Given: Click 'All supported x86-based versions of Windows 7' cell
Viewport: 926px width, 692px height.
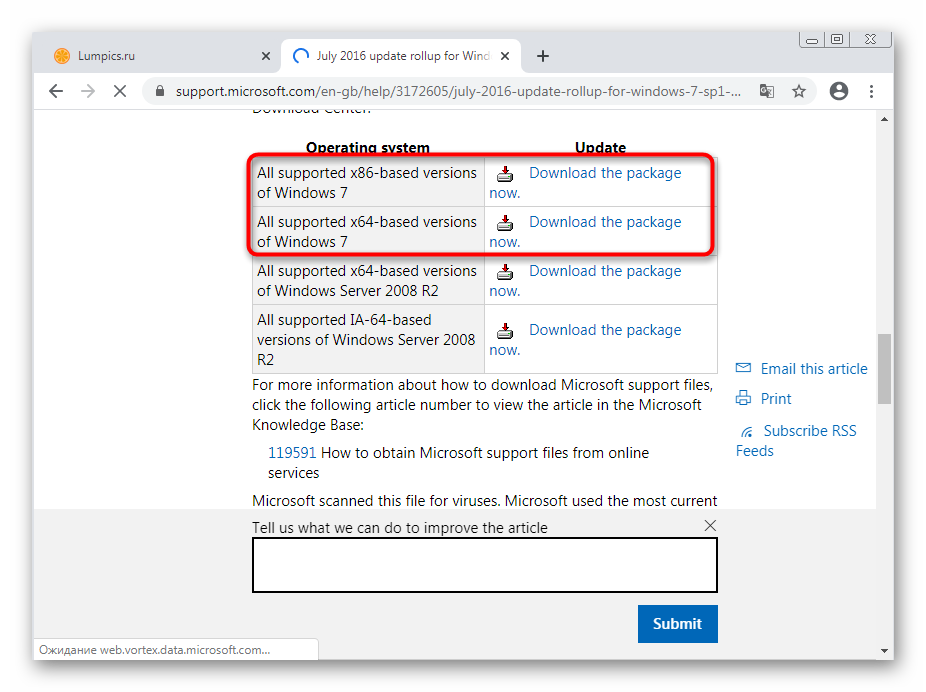Looking at the screenshot, I should [368, 182].
